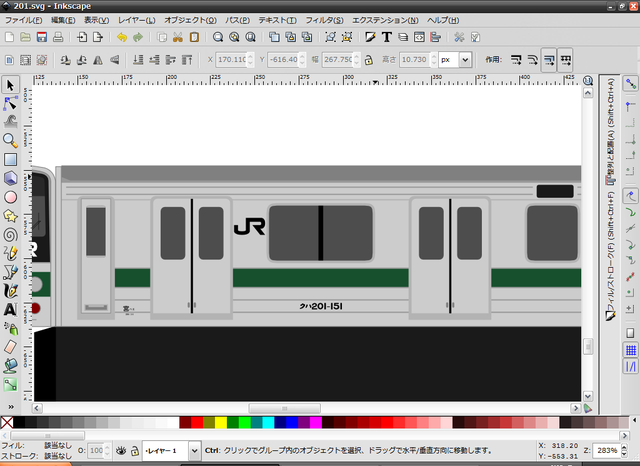Click the Paste clipboard icon
Viewport: 640px width, 466px height.
[194, 37]
